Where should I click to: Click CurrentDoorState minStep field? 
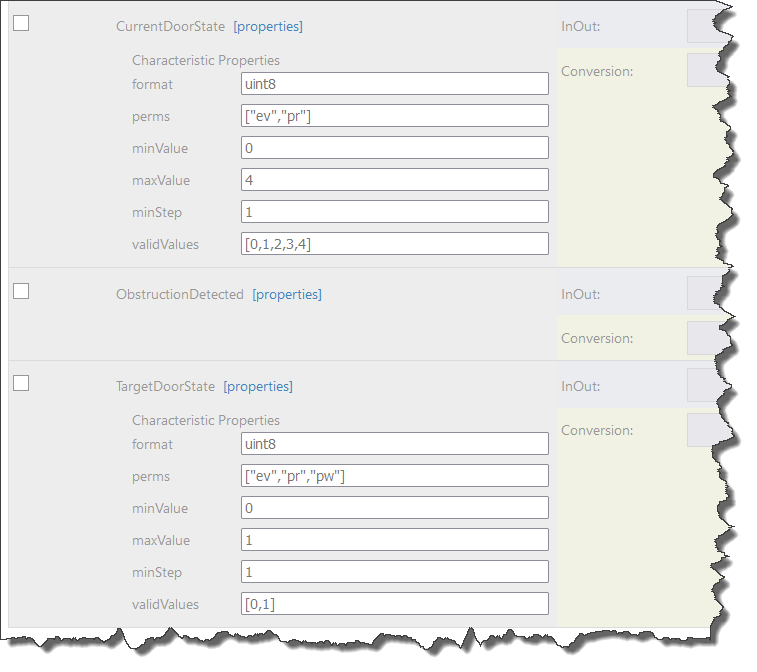click(395, 212)
